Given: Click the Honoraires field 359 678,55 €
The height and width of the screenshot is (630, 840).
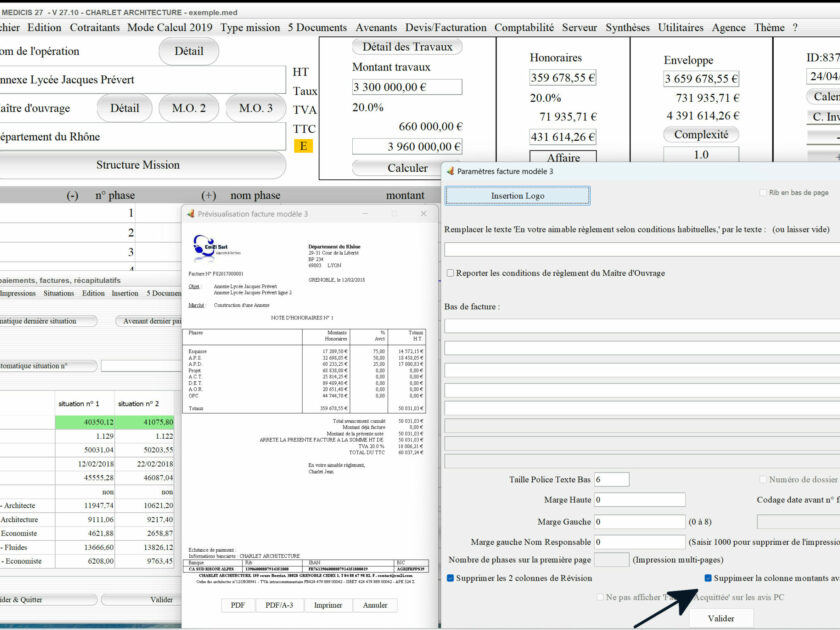Looking at the screenshot, I should point(563,78).
